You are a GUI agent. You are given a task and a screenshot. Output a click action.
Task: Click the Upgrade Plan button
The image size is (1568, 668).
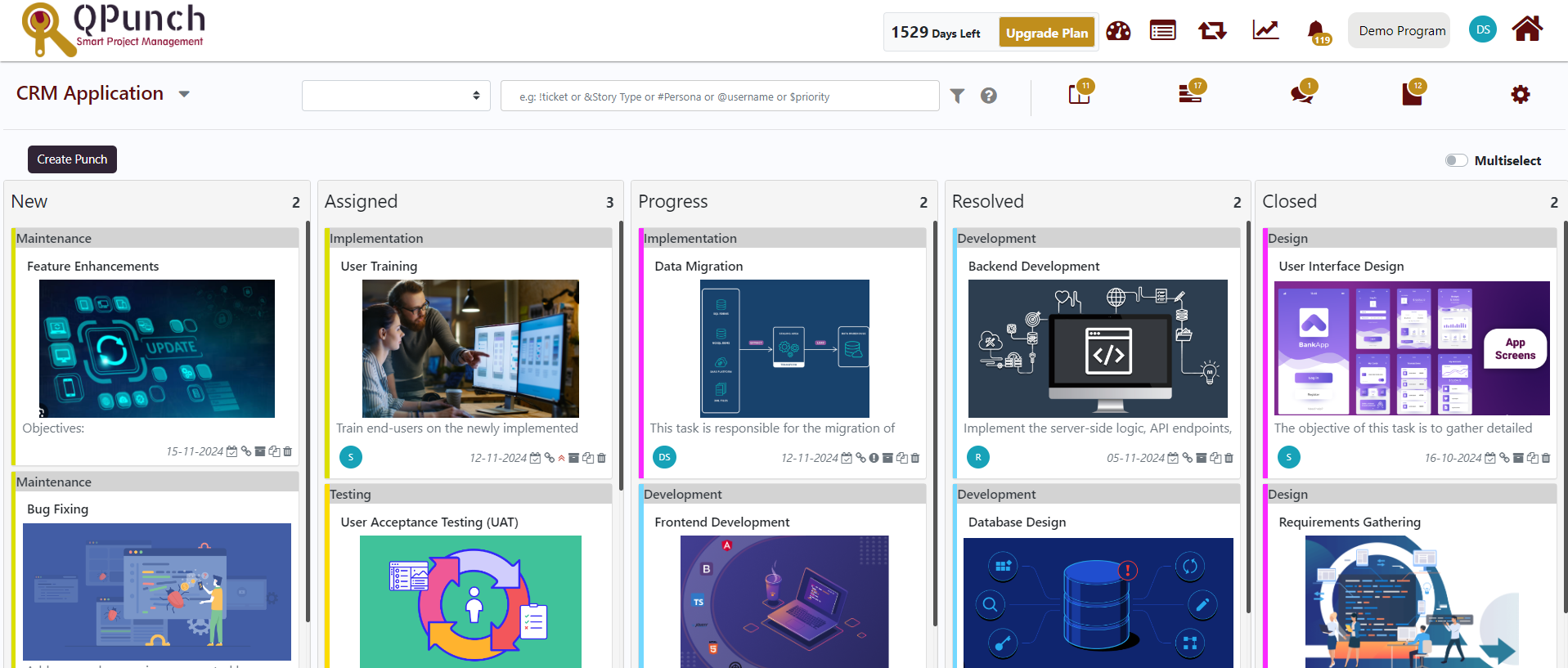1046,33
